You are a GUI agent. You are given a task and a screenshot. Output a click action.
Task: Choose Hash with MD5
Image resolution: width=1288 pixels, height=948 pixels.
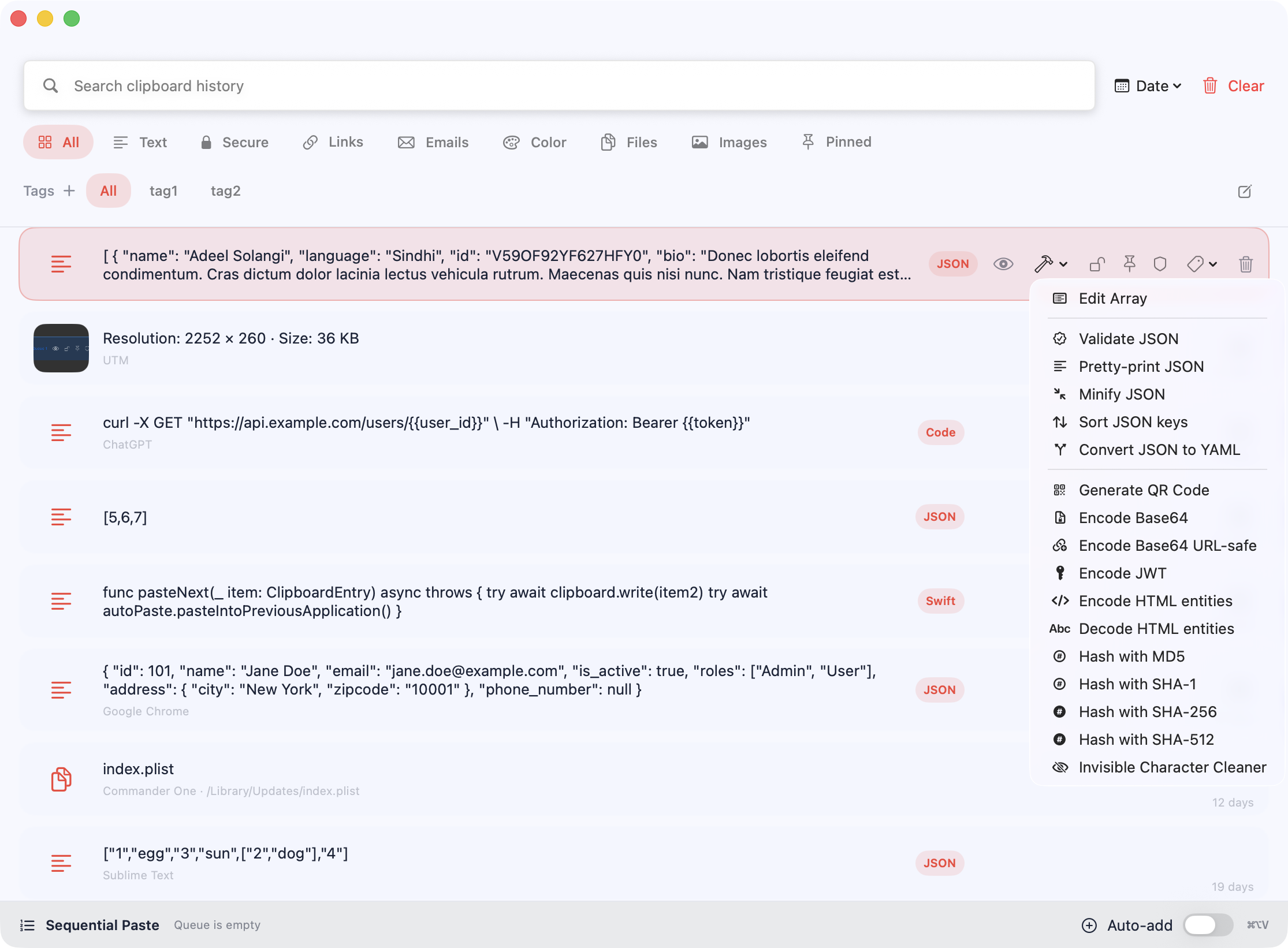pos(1156,656)
